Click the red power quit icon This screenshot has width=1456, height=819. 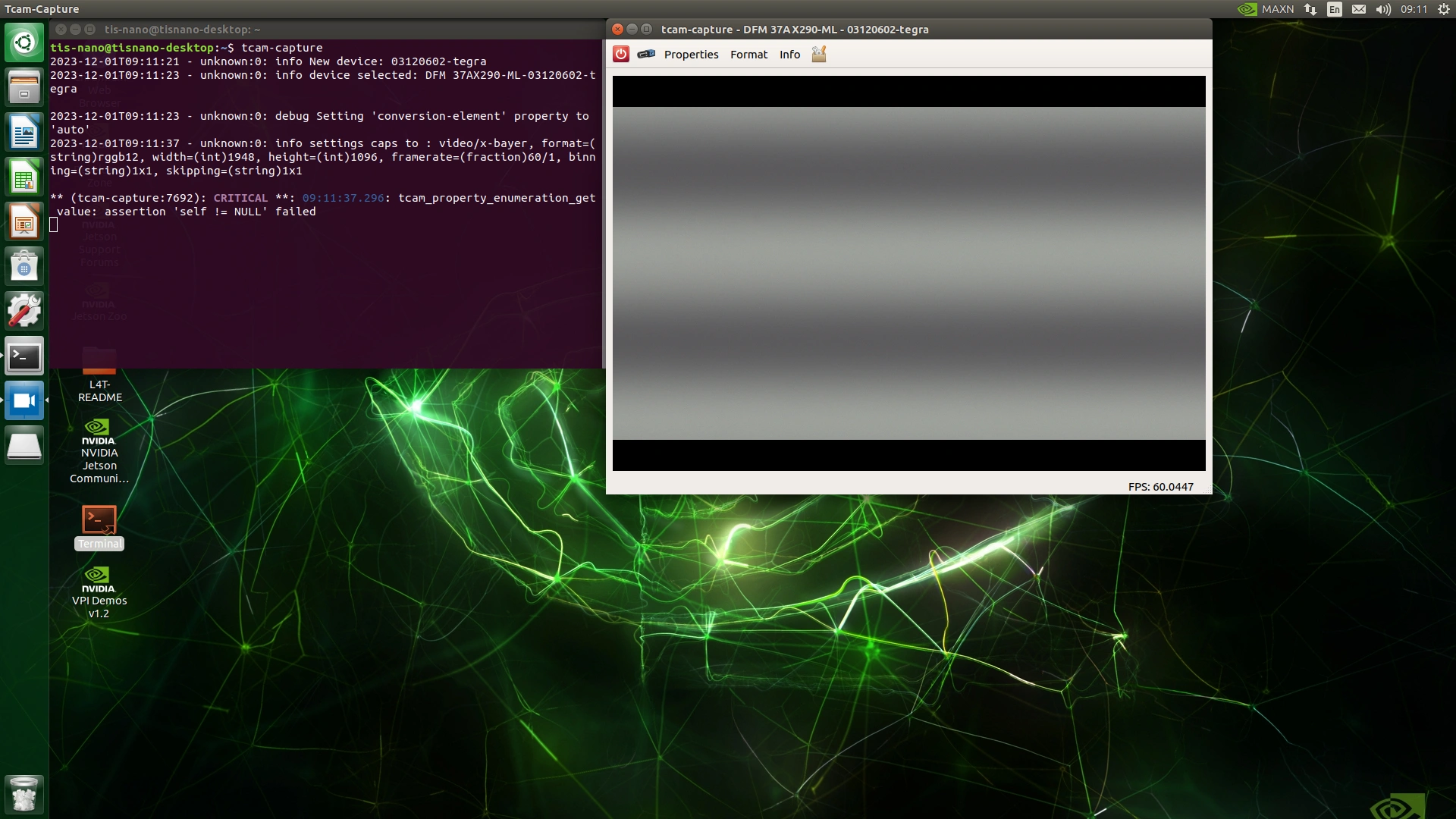[621, 54]
